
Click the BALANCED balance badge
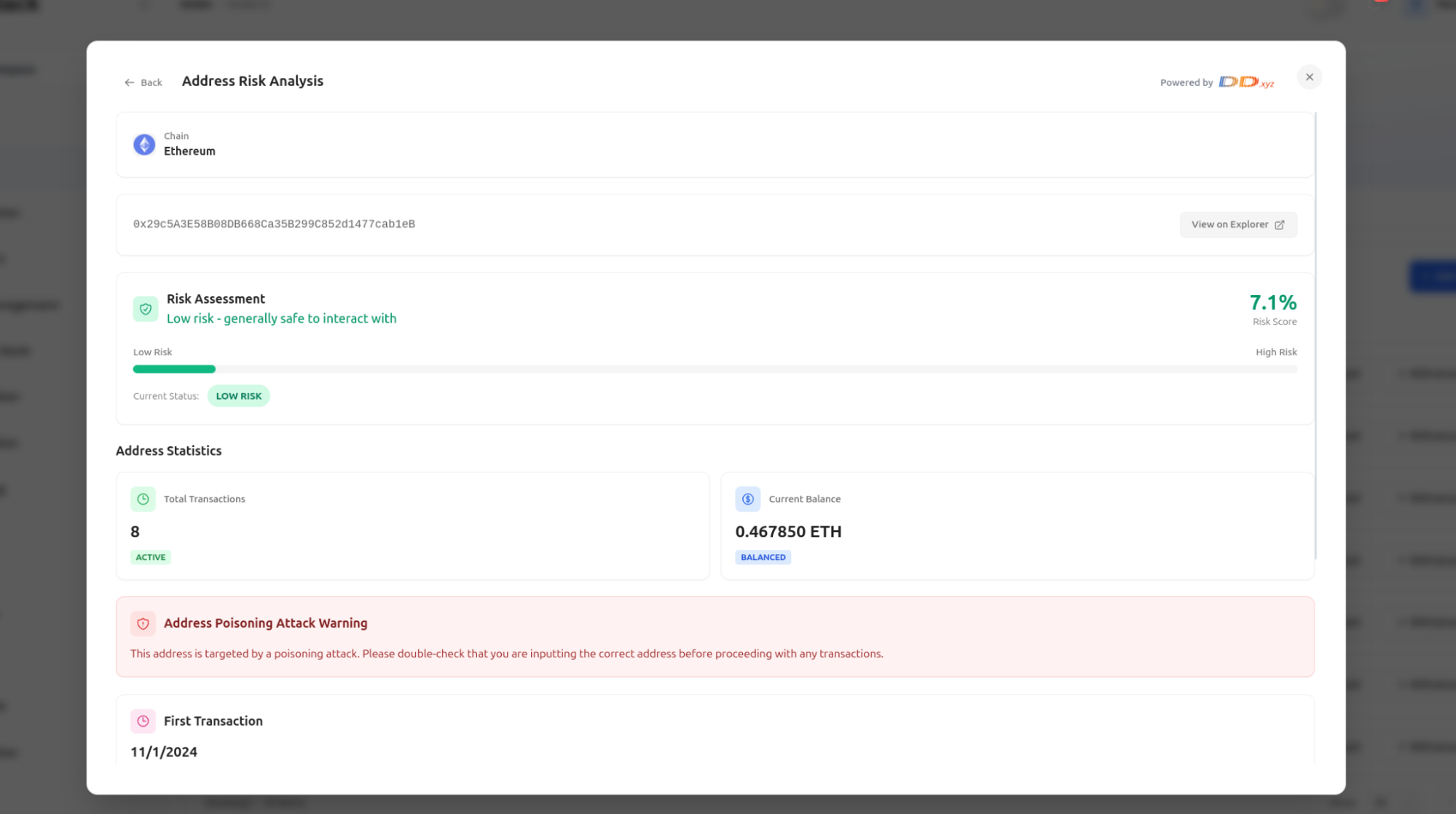763,557
